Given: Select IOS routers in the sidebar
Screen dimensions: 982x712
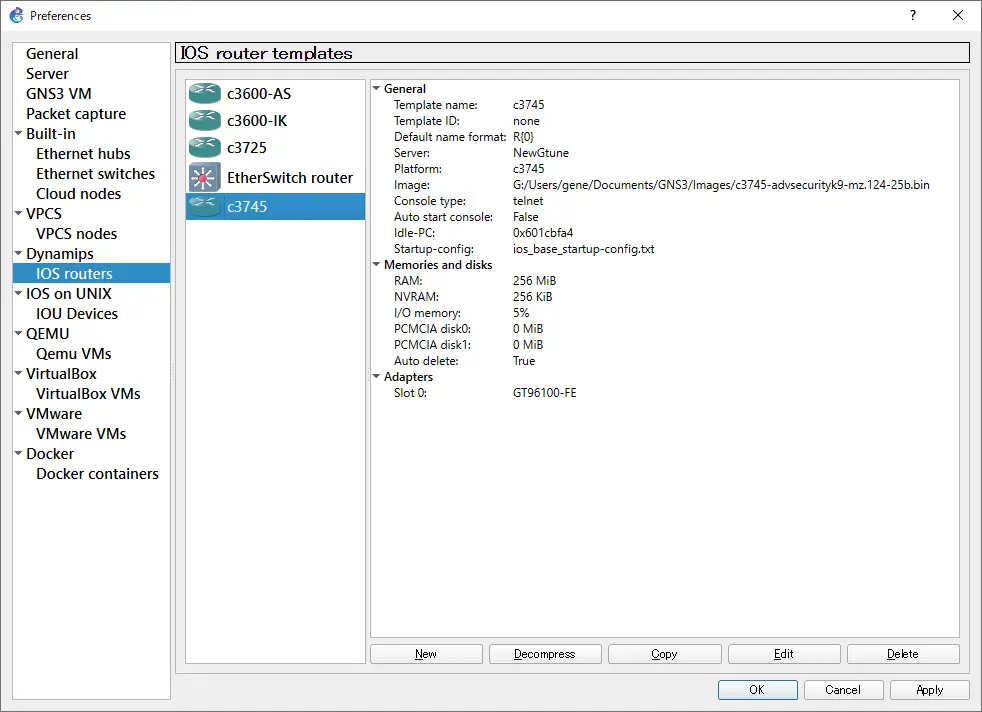Looking at the screenshot, I should click(x=91, y=274).
